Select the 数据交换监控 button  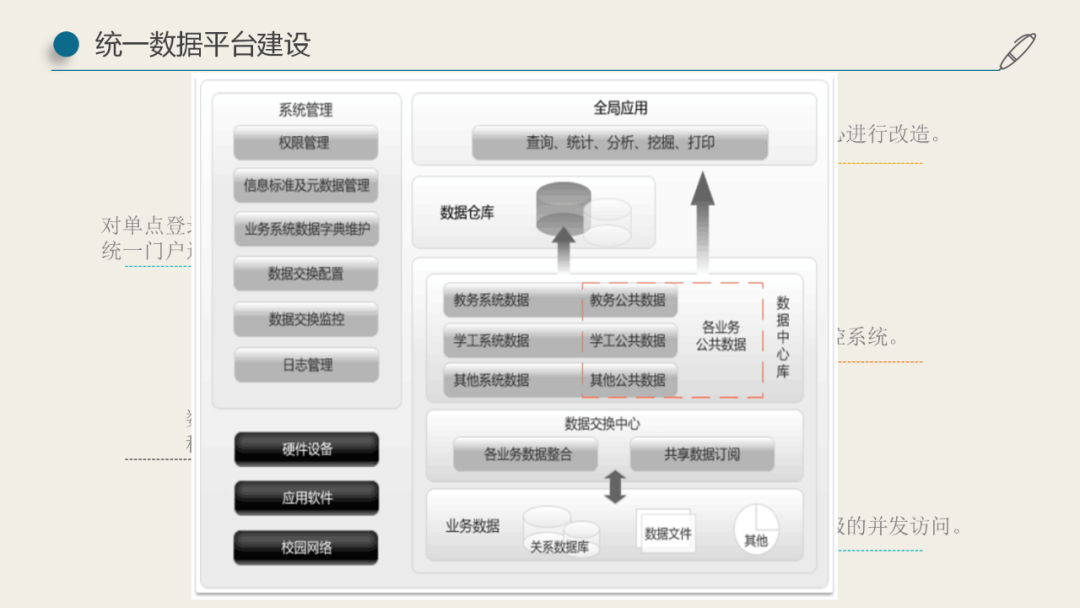305,319
